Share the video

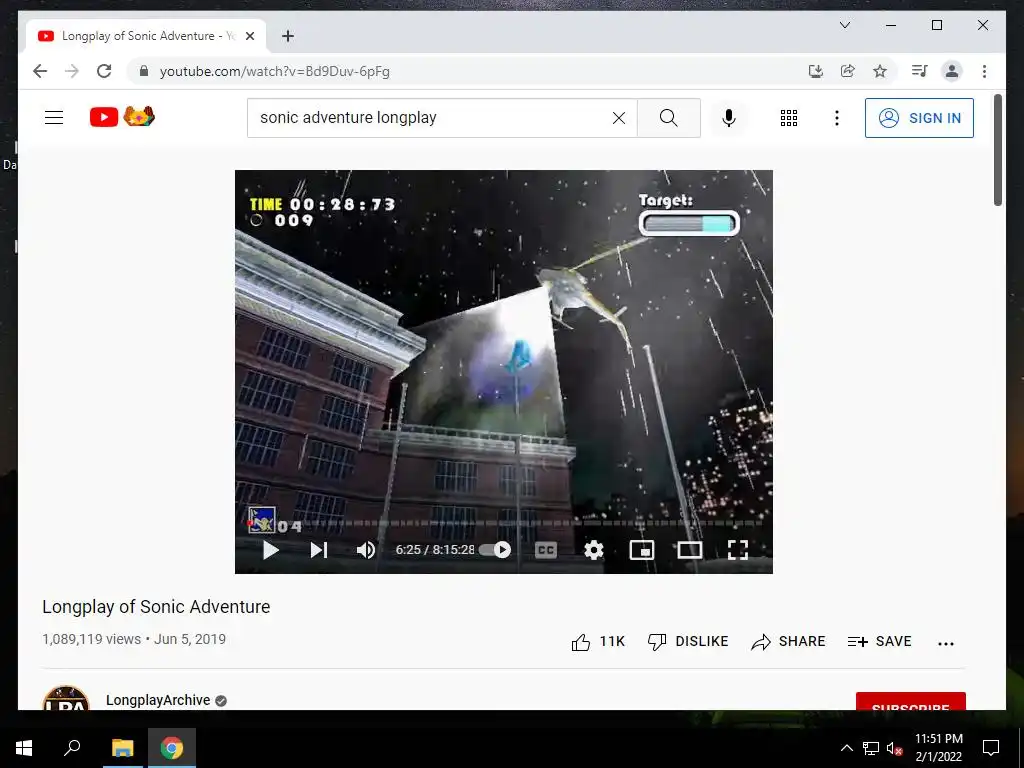click(788, 642)
